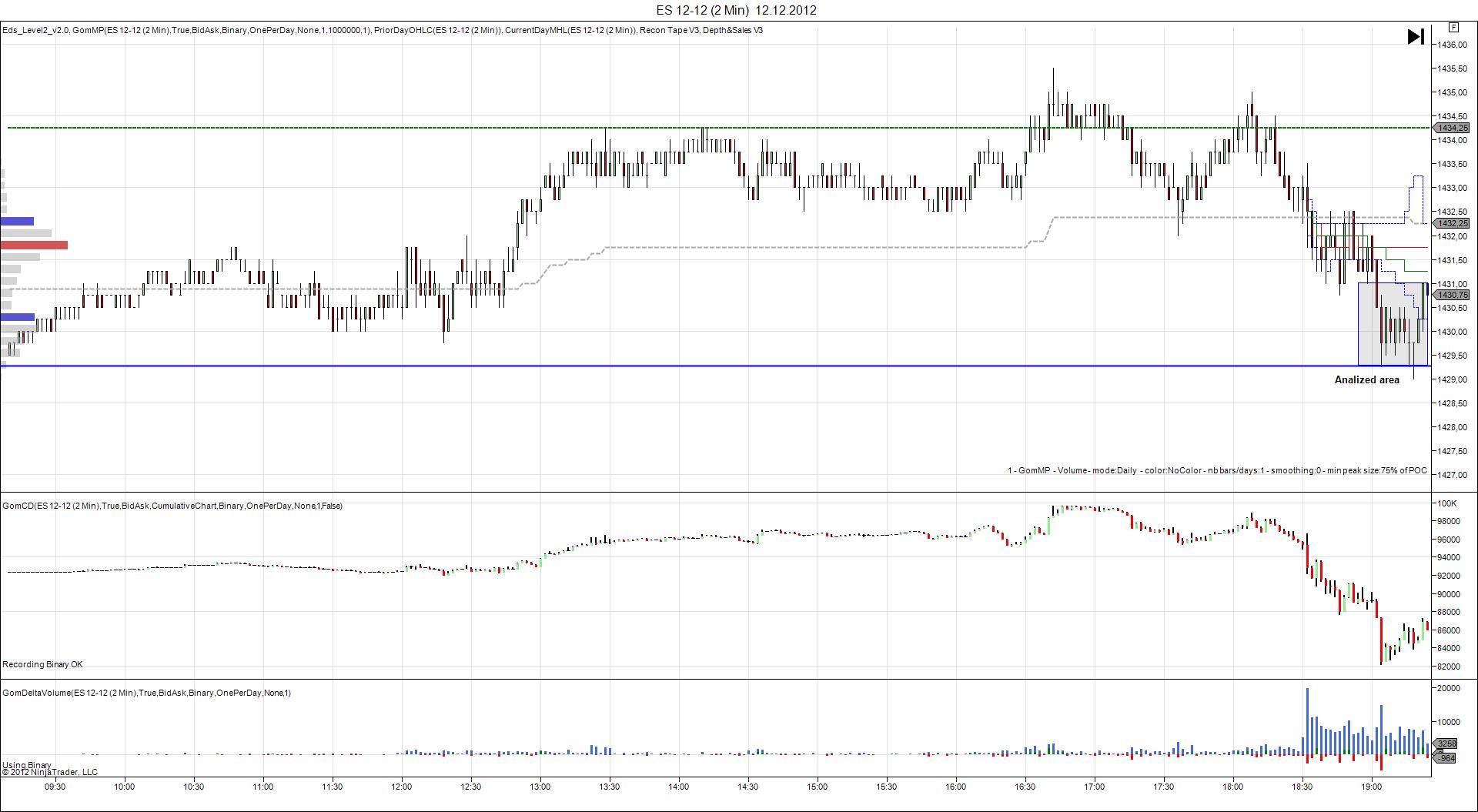Click the F fixed-scale box icon
Screen dimensions: 1478x812
click(1453, 27)
